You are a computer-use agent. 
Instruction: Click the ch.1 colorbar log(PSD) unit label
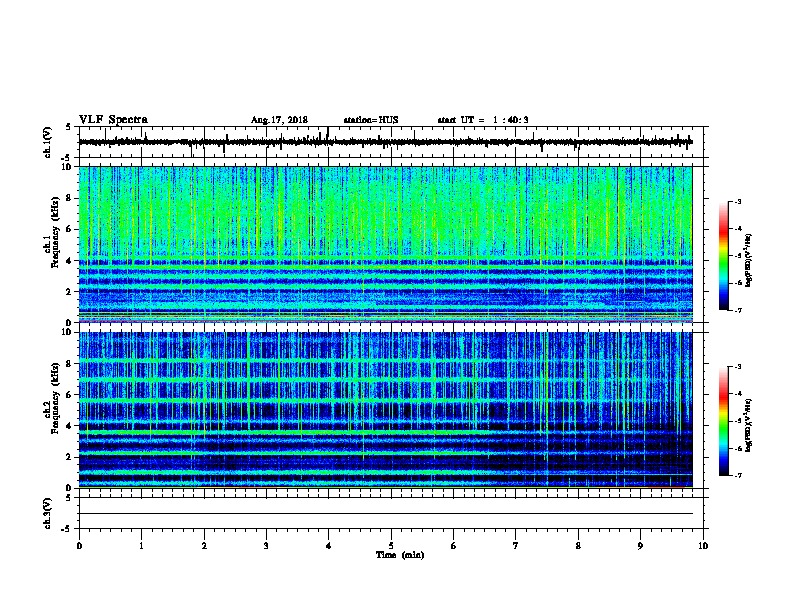click(x=749, y=260)
